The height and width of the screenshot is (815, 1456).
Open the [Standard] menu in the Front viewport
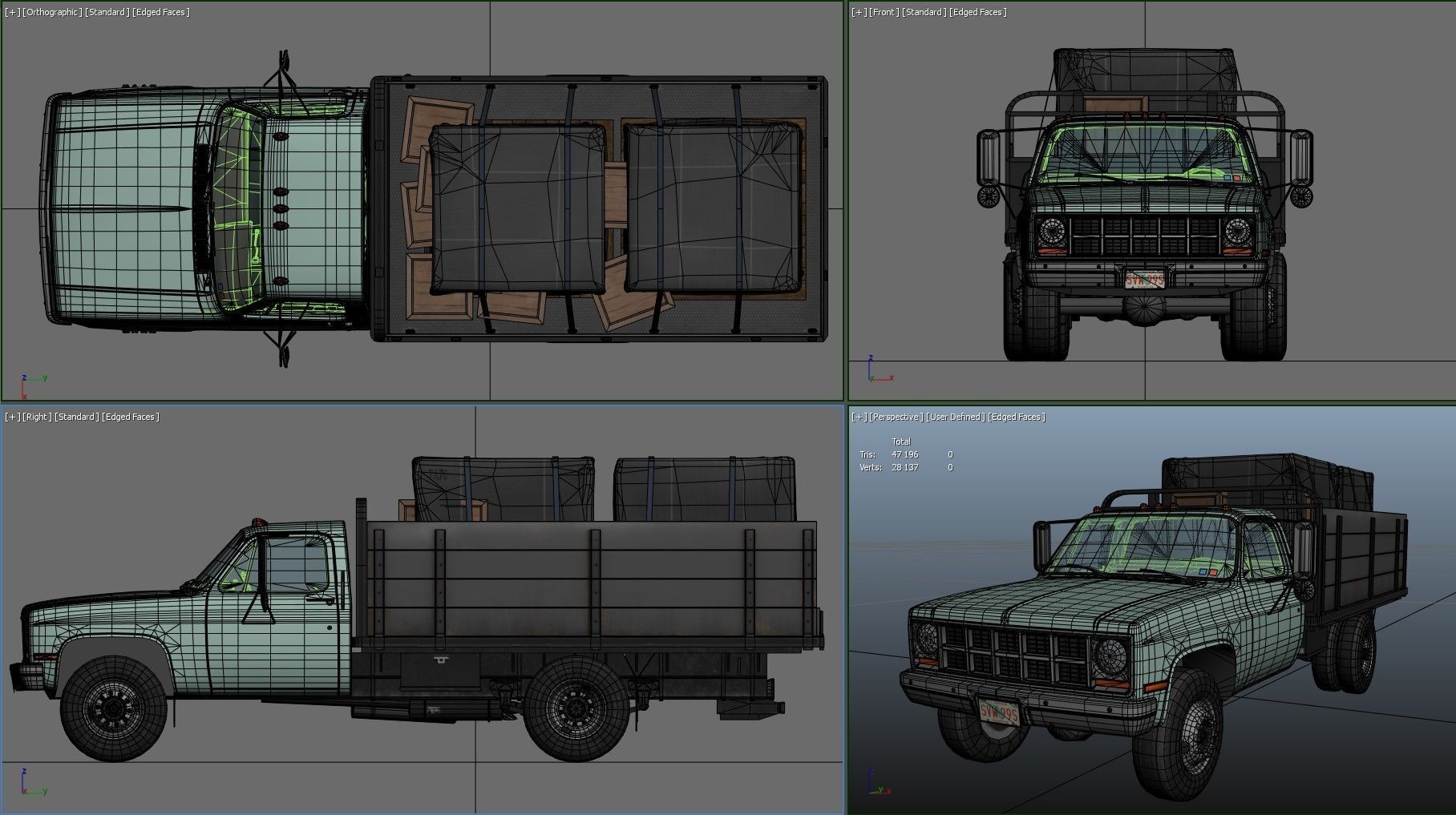pyautogui.click(x=924, y=12)
